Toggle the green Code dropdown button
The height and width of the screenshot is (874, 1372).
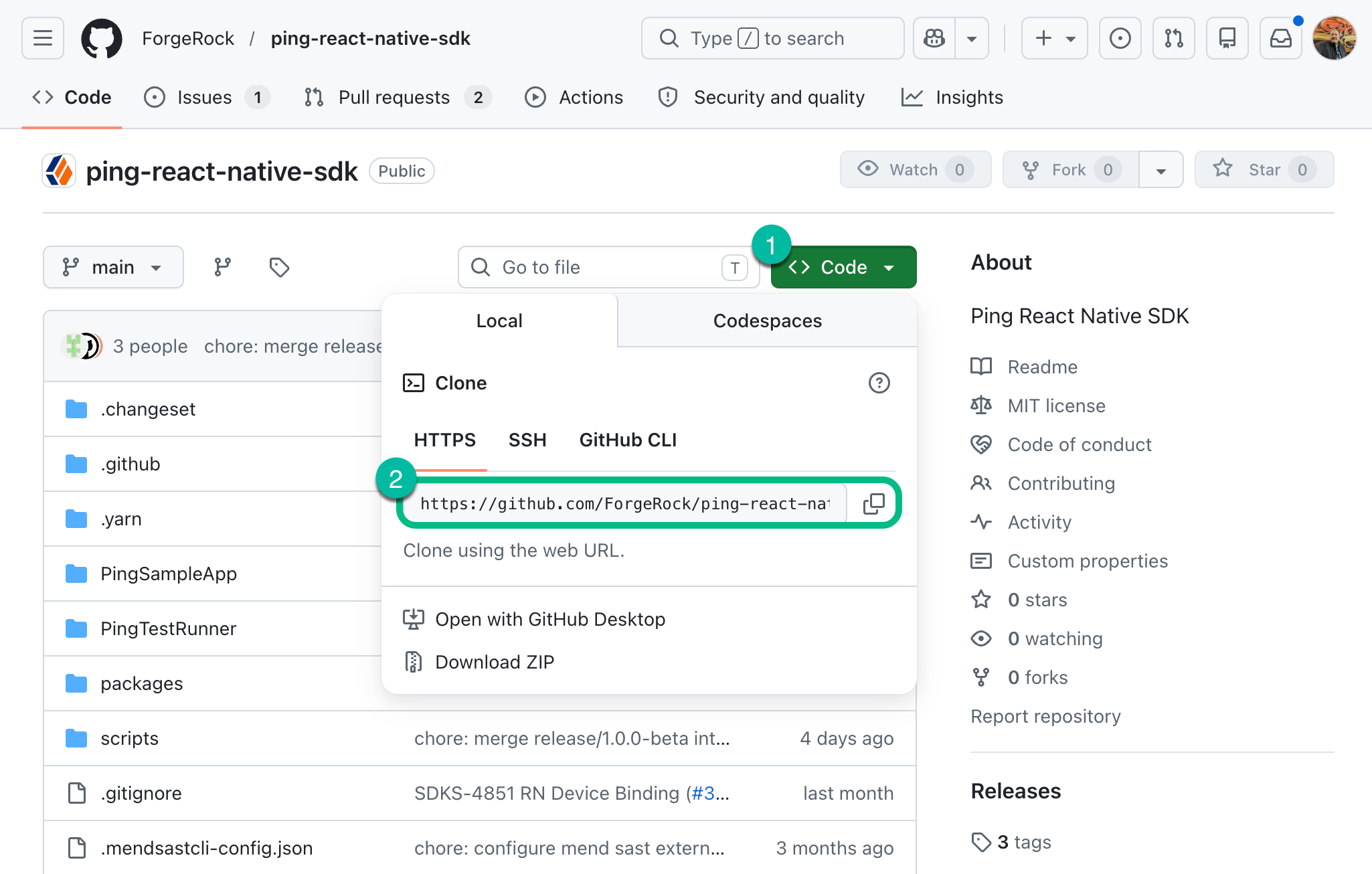coord(843,267)
